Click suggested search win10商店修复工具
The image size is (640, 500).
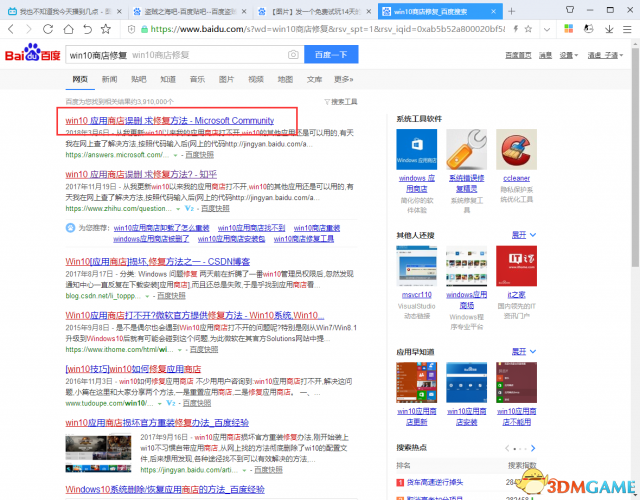pyautogui.click(x=304, y=239)
